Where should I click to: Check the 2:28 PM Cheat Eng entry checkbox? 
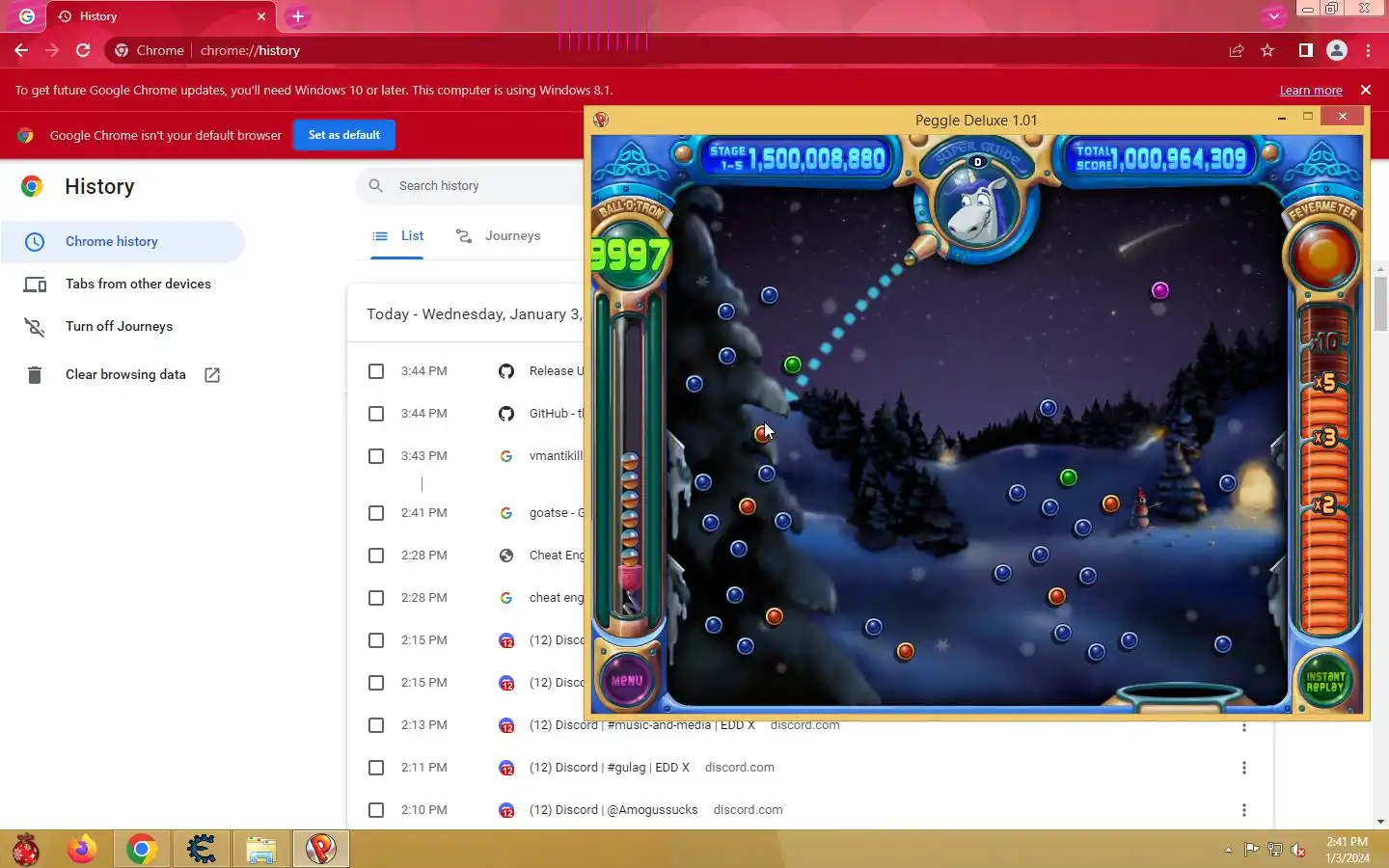click(x=376, y=556)
